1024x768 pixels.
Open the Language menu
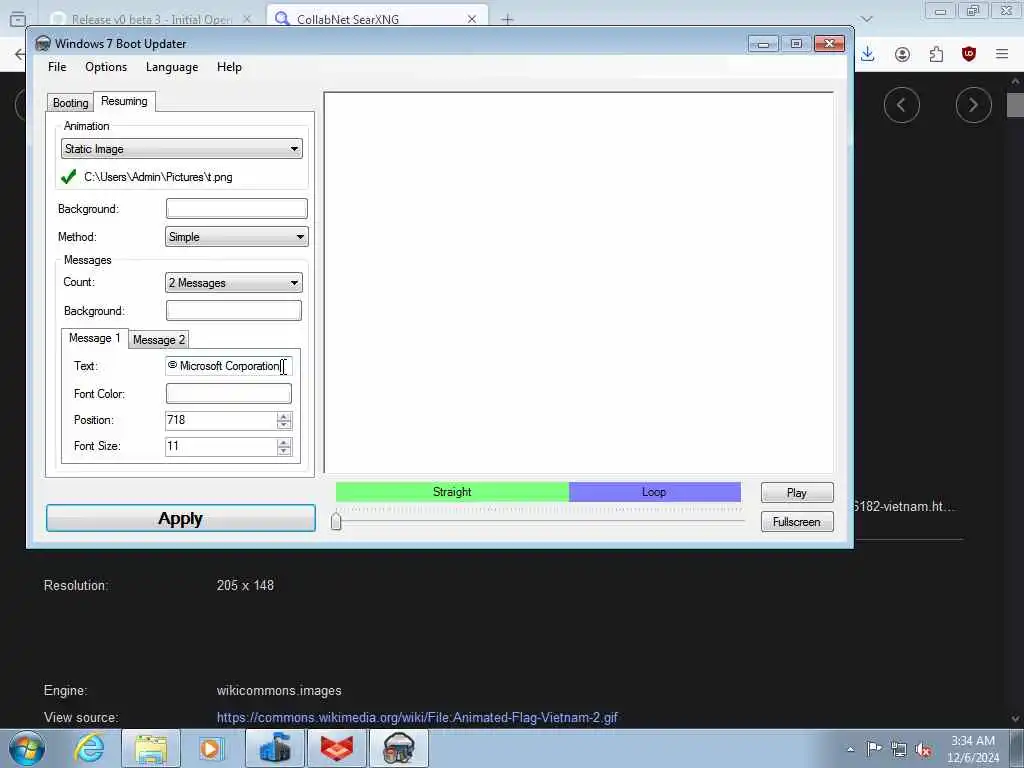pyautogui.click(x=172, y=67)
